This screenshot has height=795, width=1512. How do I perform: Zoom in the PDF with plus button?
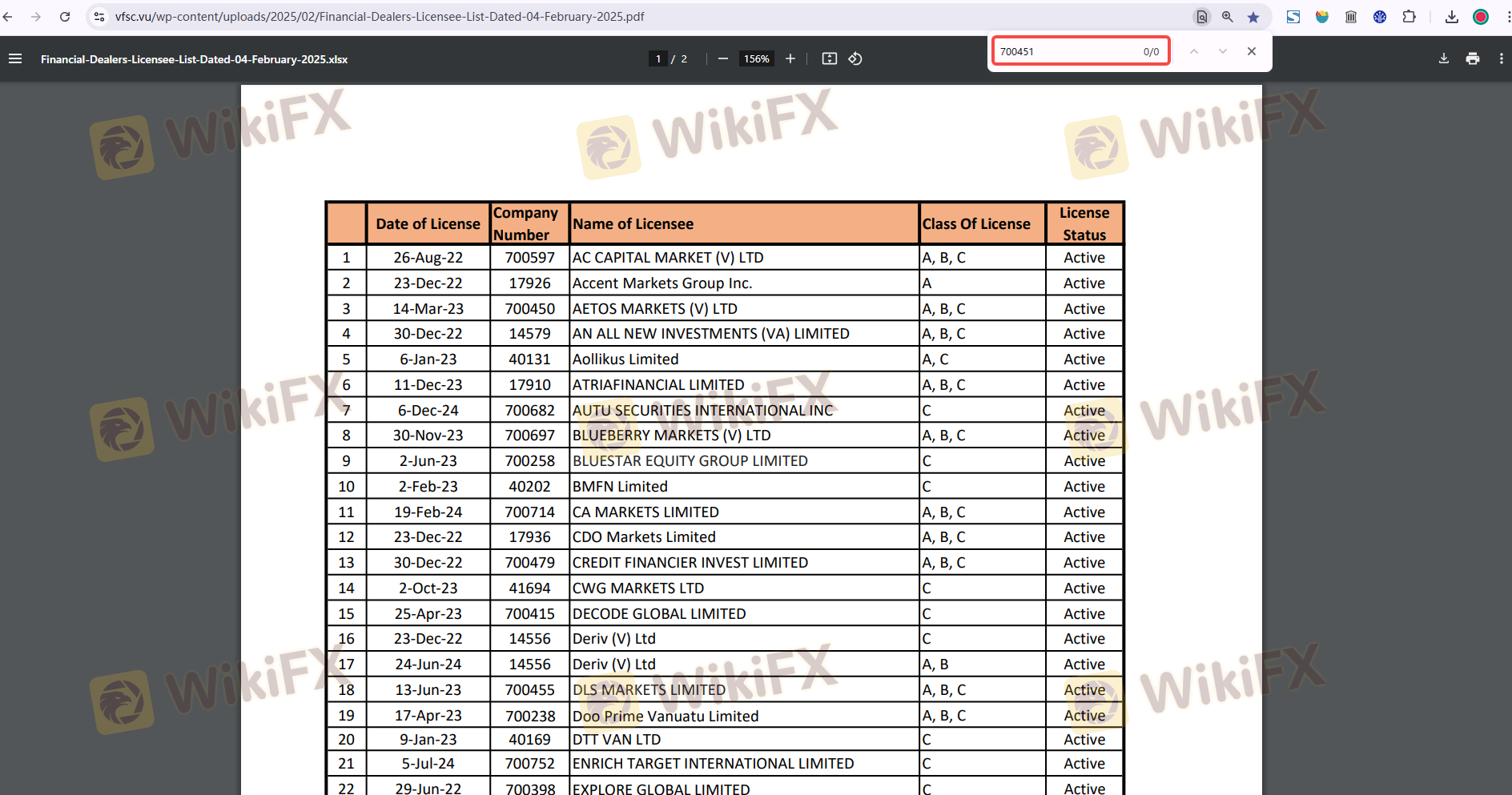click(790, 58)
